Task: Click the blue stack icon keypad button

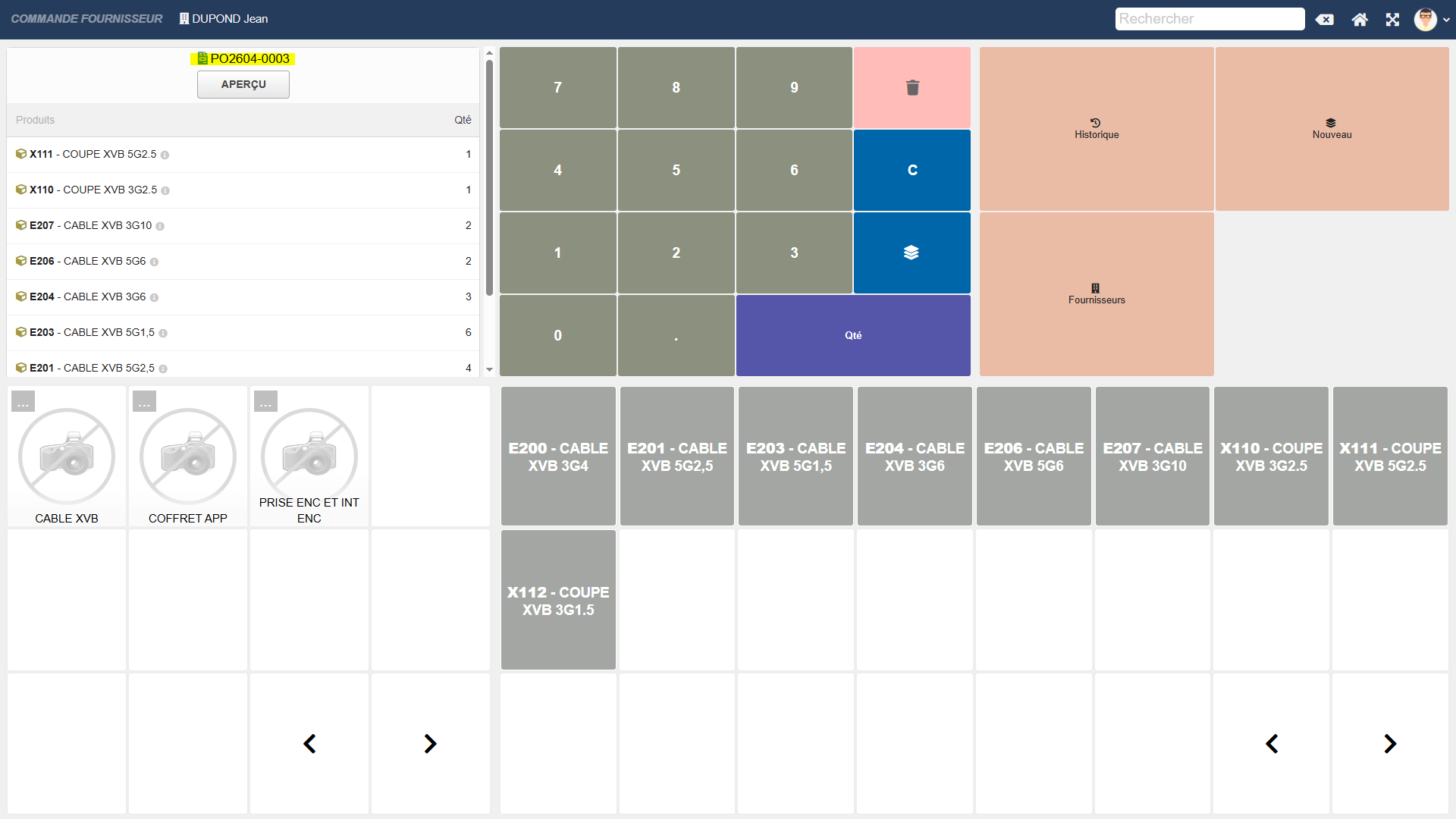Action: [912, 253]
